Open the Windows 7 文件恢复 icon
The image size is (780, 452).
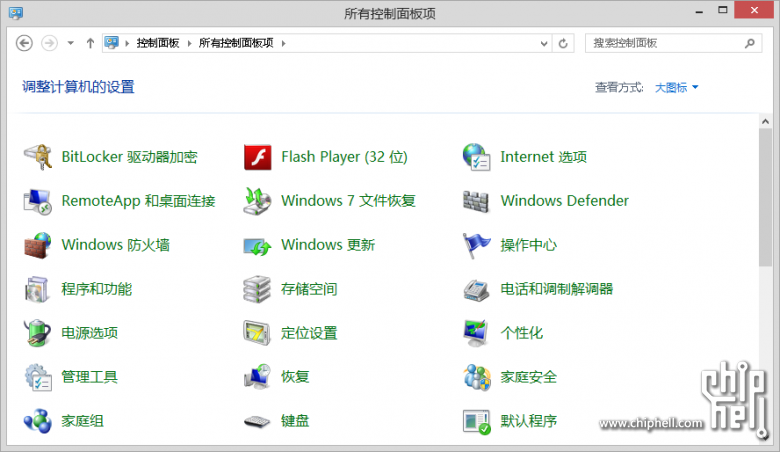pos(257,201)
